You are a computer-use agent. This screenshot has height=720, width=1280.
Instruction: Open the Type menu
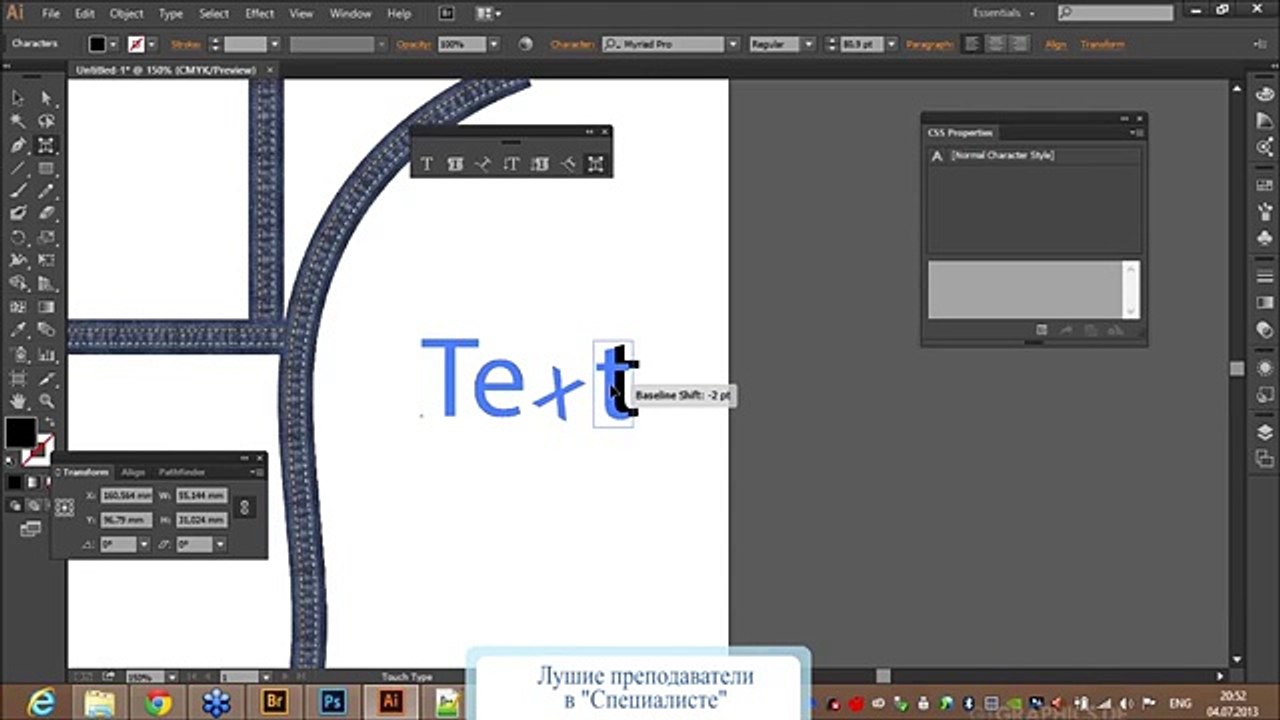[171, 14]
